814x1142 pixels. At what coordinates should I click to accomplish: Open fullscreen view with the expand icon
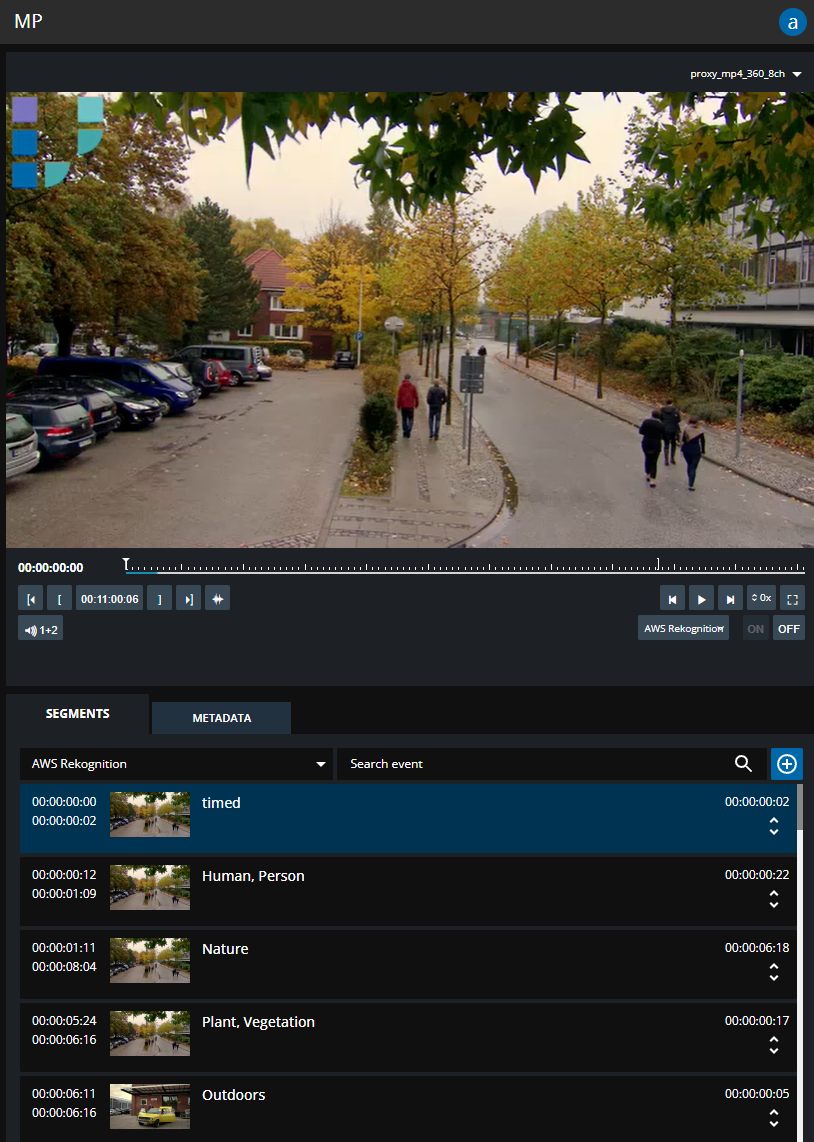click(x=791, y=597)
